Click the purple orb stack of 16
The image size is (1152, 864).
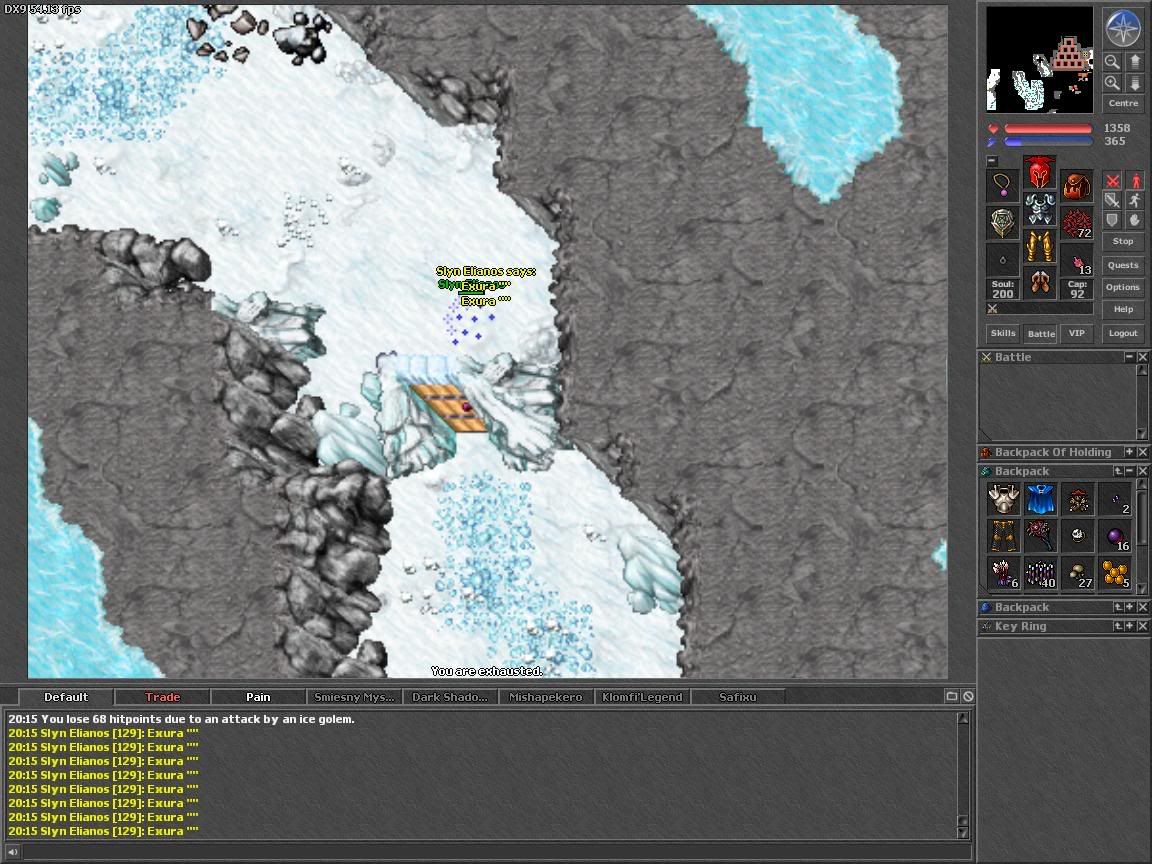1115,536
